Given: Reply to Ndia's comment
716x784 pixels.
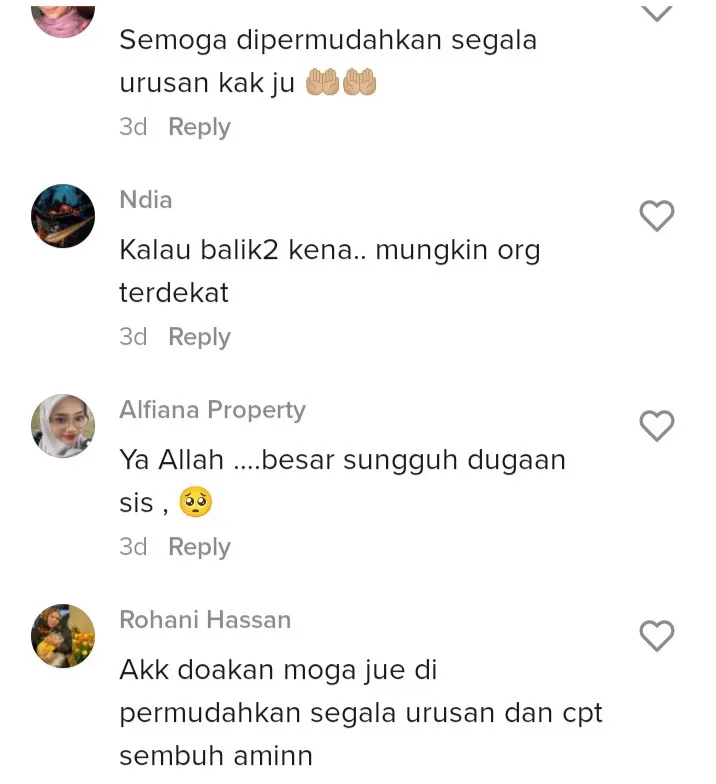Looking at the screenshot, I should (200, 337).
